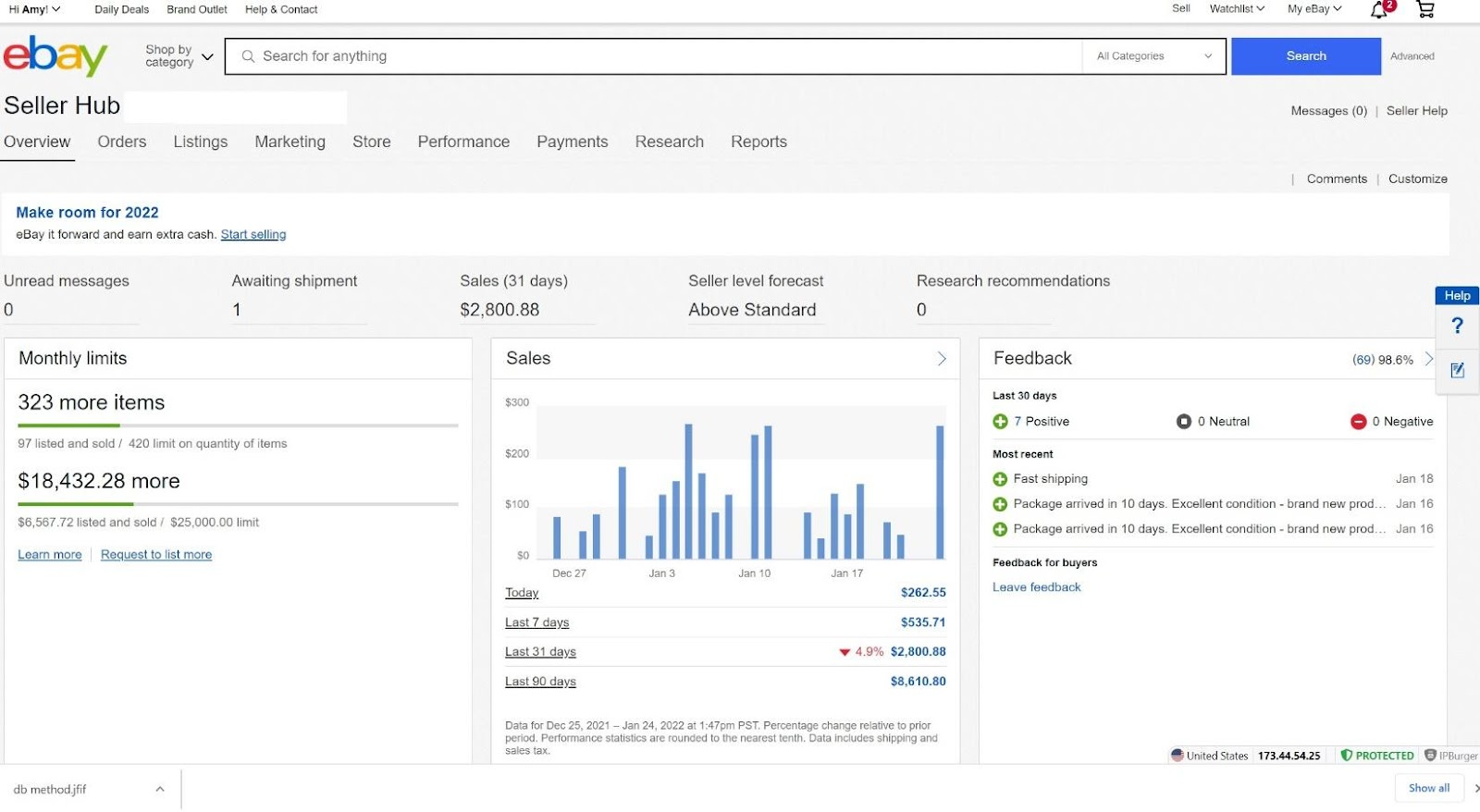Open the Performance tab
This screenshot has width=1480, height=812.
(x=463, y=141)
